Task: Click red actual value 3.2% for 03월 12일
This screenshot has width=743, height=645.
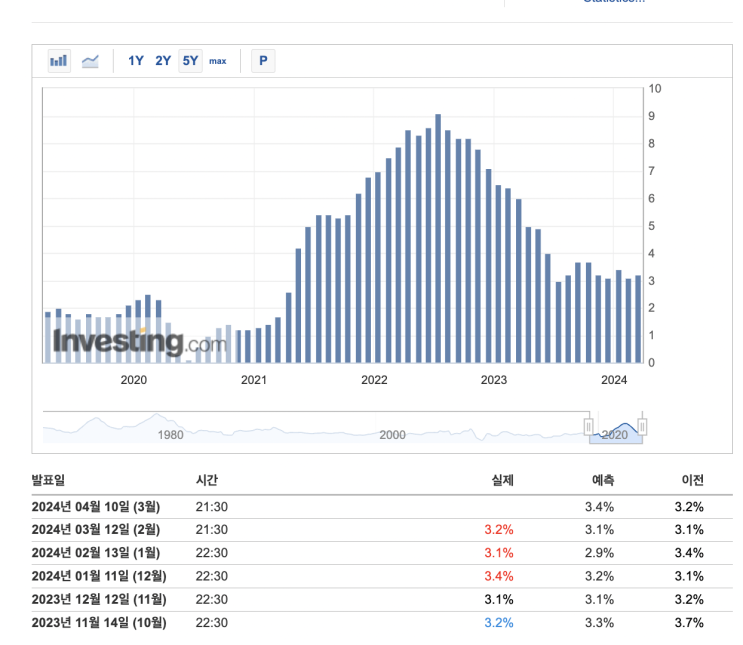Action: [499, 530]
